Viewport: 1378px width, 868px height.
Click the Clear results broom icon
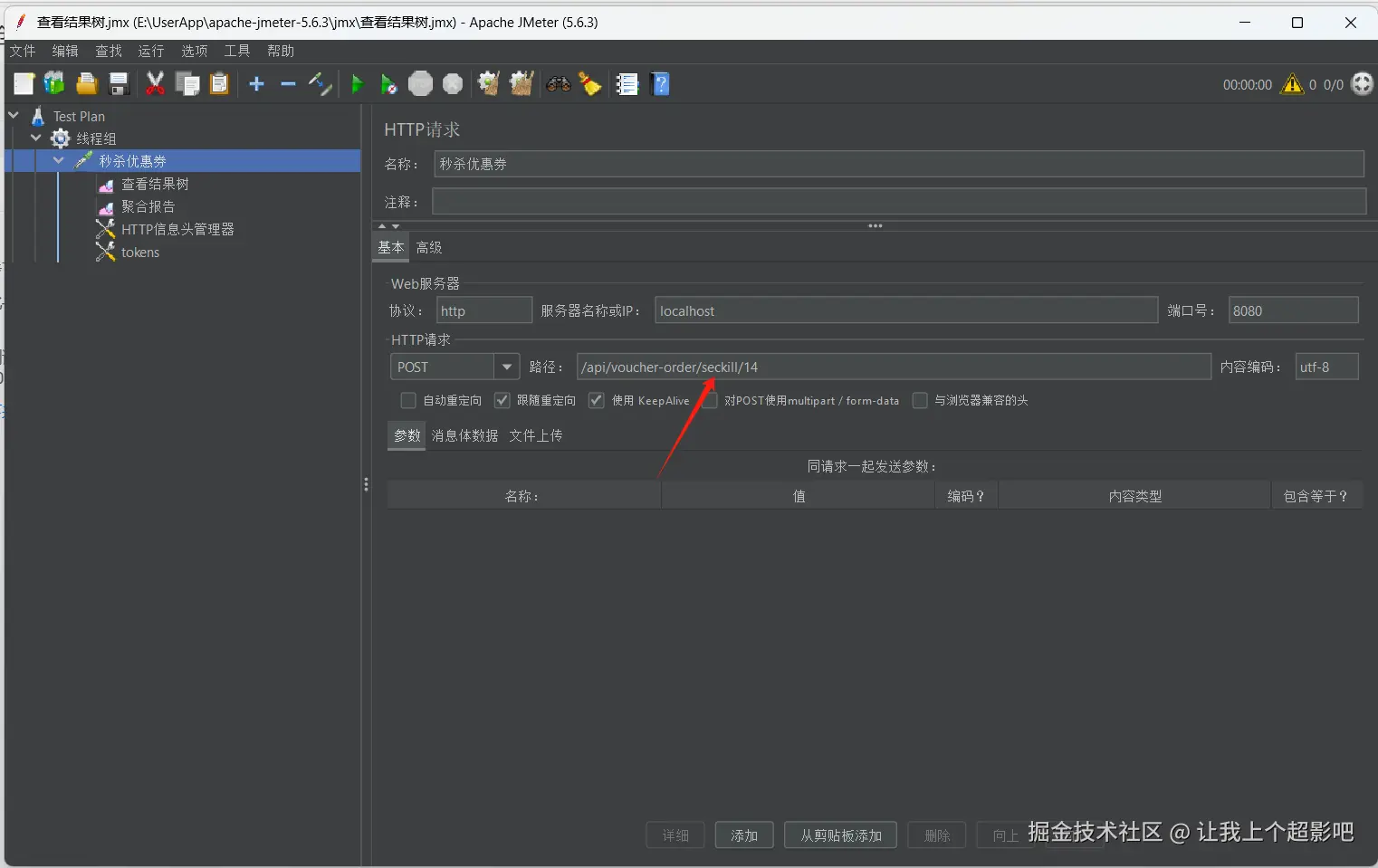pyautogui.click(x=489, y=84)
